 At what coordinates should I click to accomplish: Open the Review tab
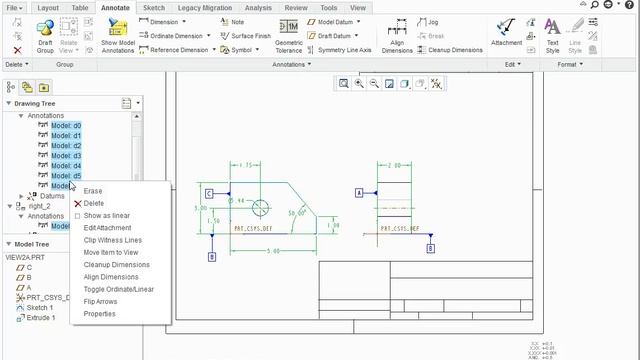296,8
